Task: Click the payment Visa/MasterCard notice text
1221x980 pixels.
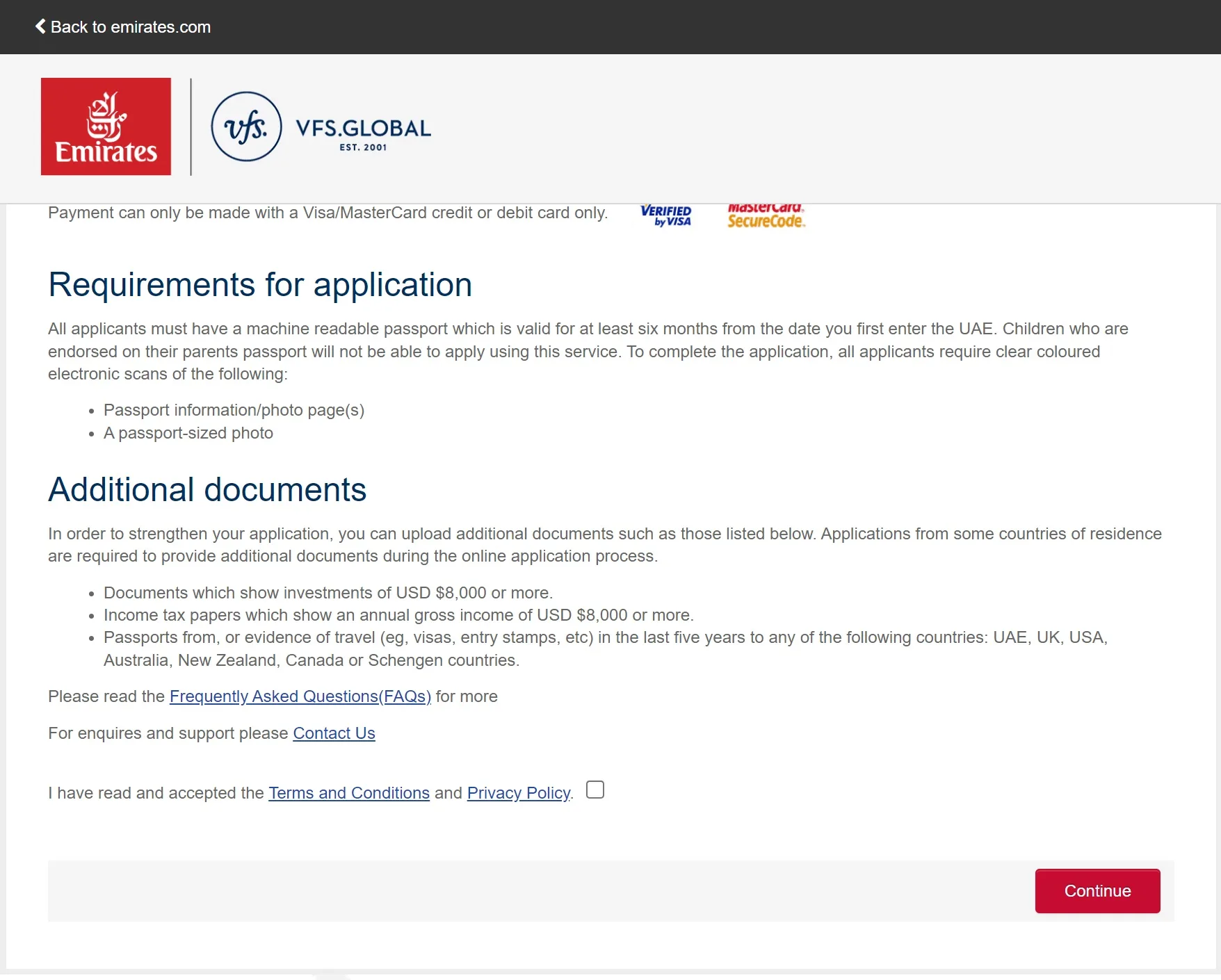Action: 328,213
